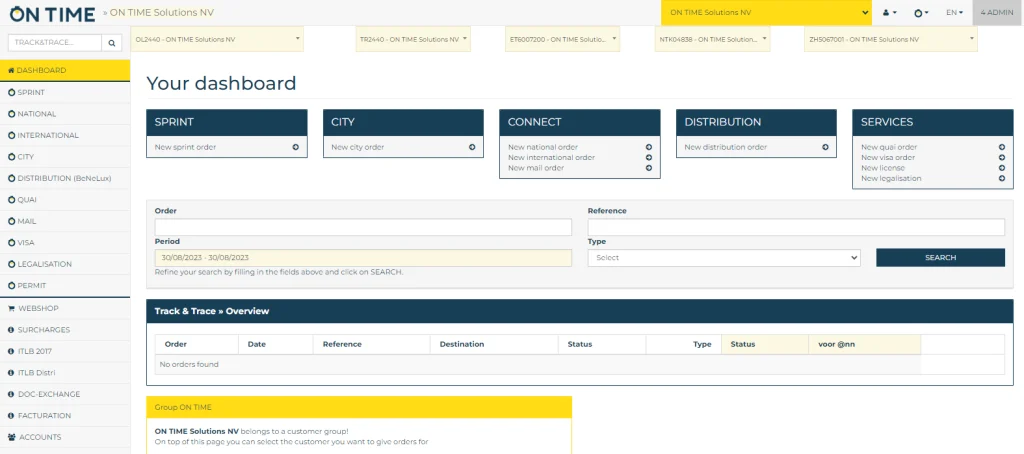Screen dimensions: 1024x454
Task: Expand the ET6007200 account dropdown
Action: coord(562,39)
